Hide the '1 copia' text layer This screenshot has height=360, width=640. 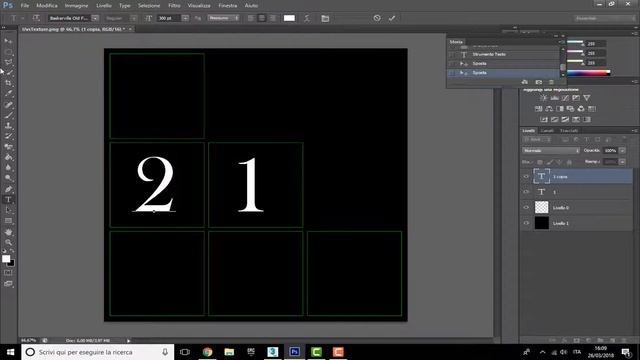tap(526, 176)
